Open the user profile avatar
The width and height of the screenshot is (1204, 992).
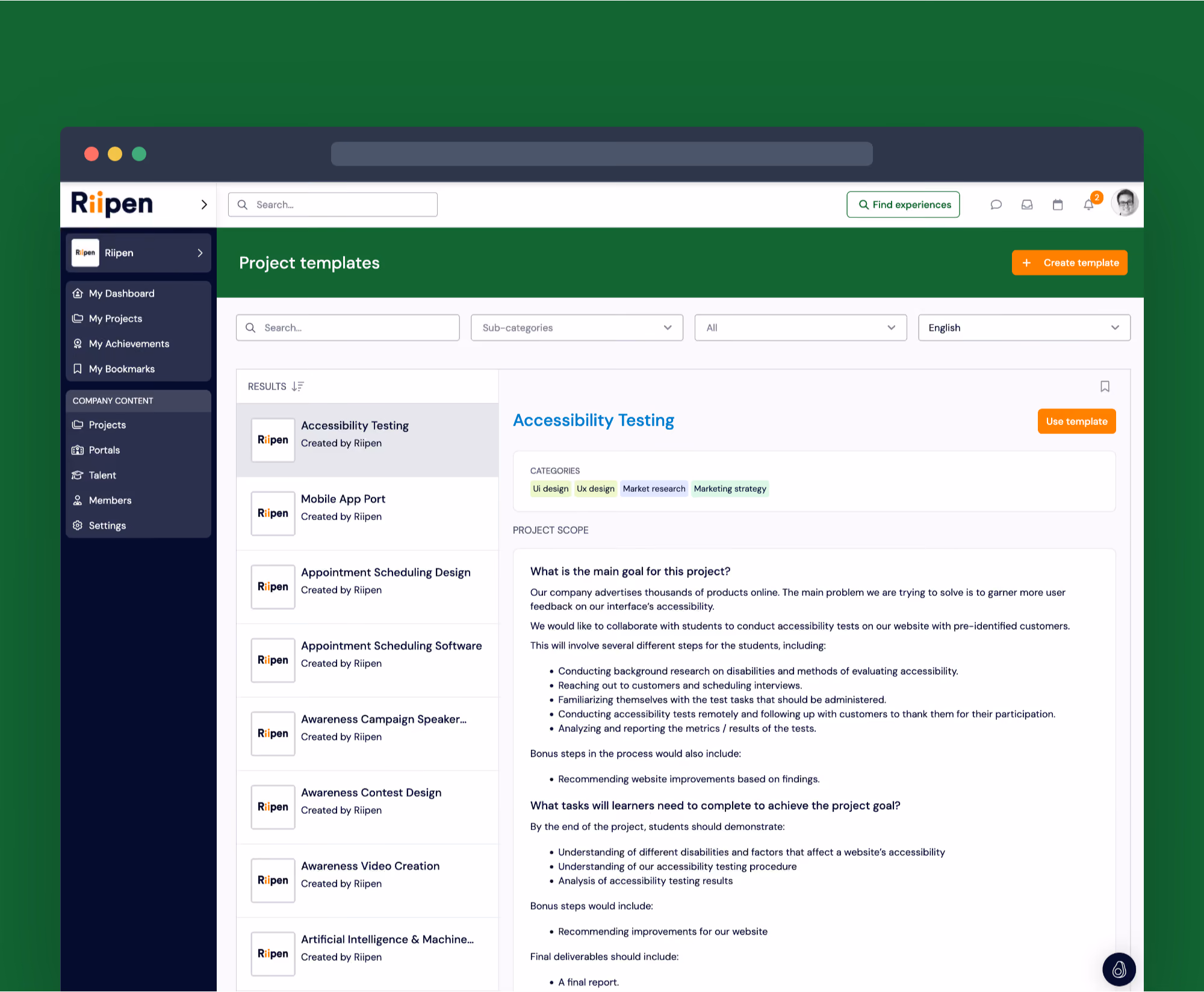click(1125, 203)
